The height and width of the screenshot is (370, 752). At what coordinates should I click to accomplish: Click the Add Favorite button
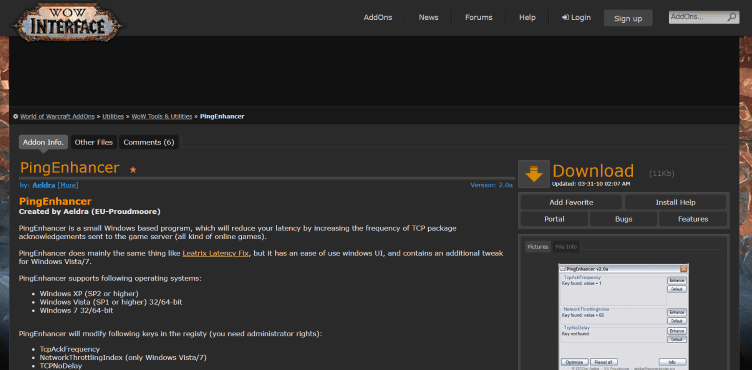[571, 203]
